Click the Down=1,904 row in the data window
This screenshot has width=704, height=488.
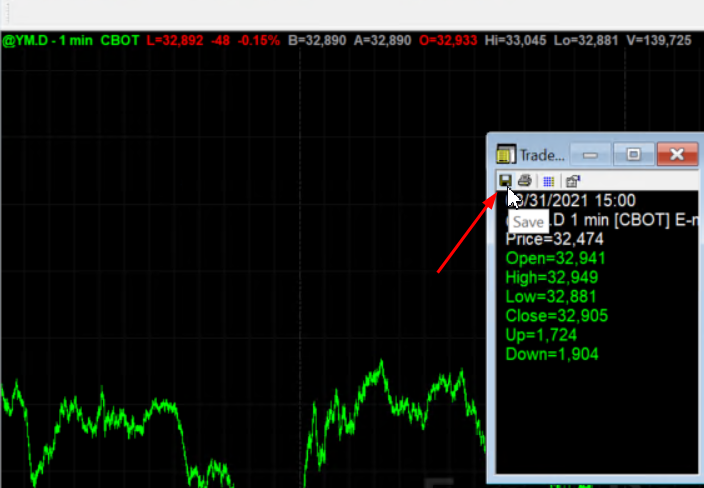point(552,354)
